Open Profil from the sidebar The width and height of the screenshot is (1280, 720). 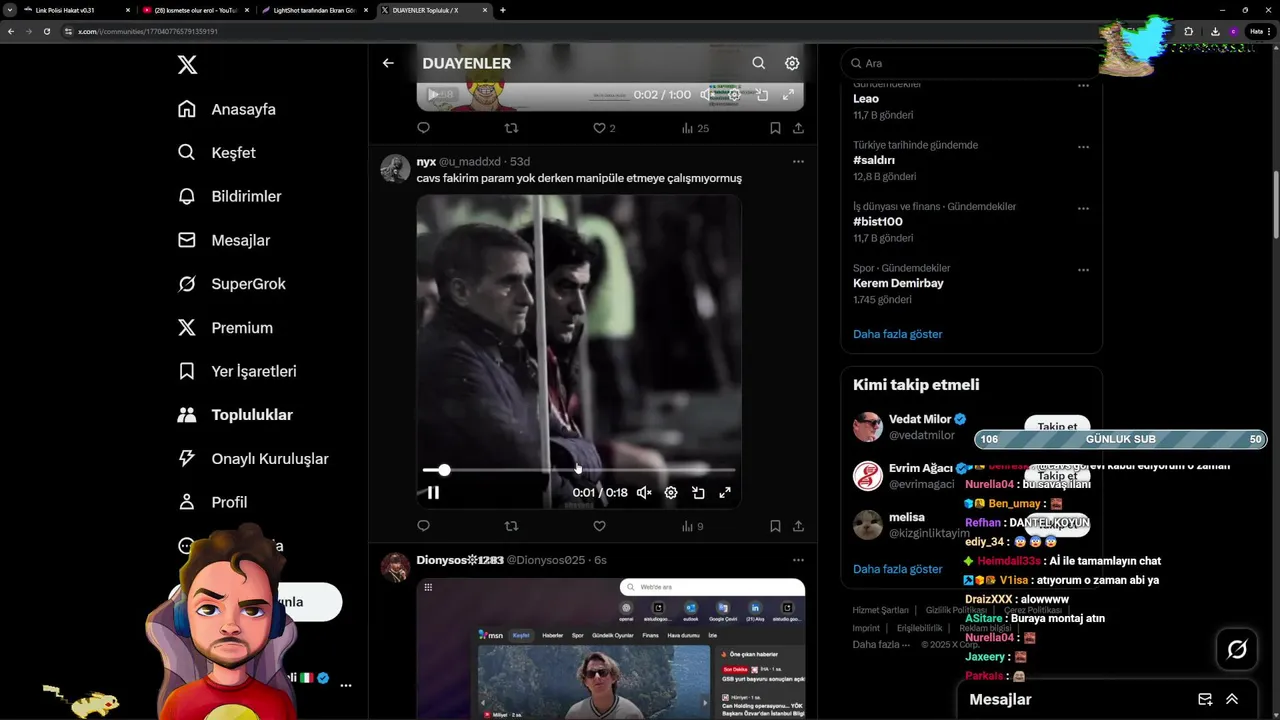coord(212,502)
